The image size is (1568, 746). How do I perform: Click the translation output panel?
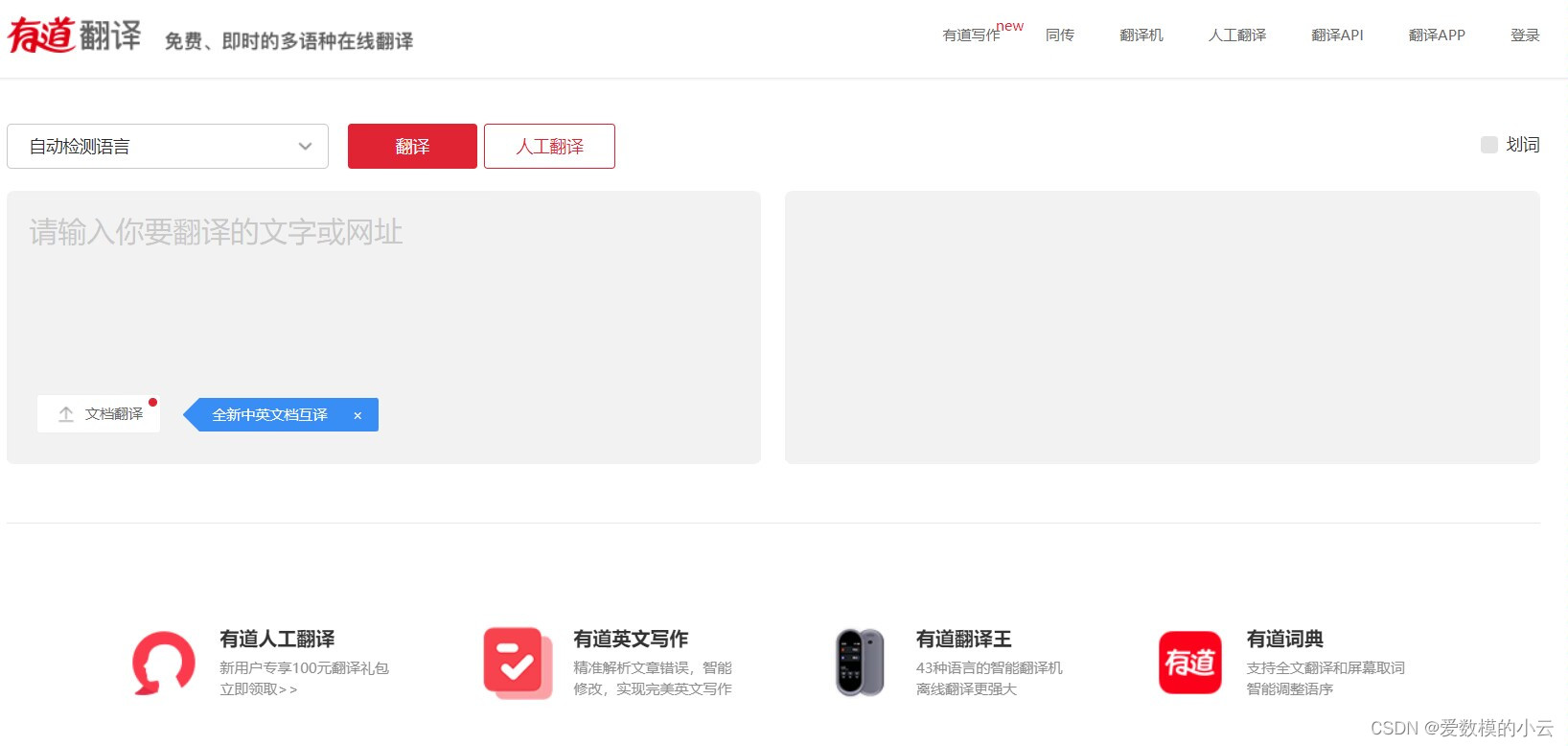(1163, 327)
